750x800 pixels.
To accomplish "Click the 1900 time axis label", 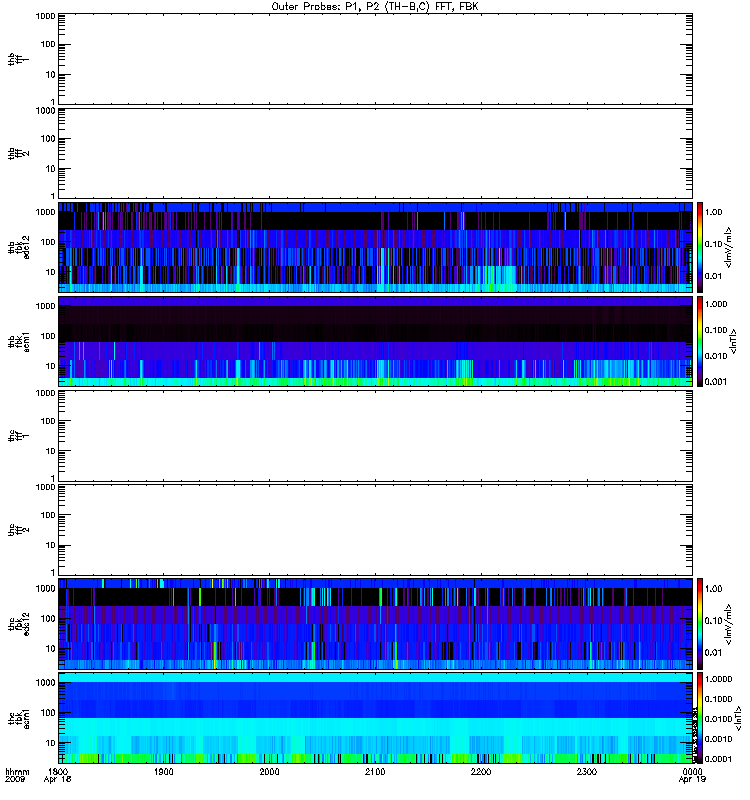I will coord(164,772).
